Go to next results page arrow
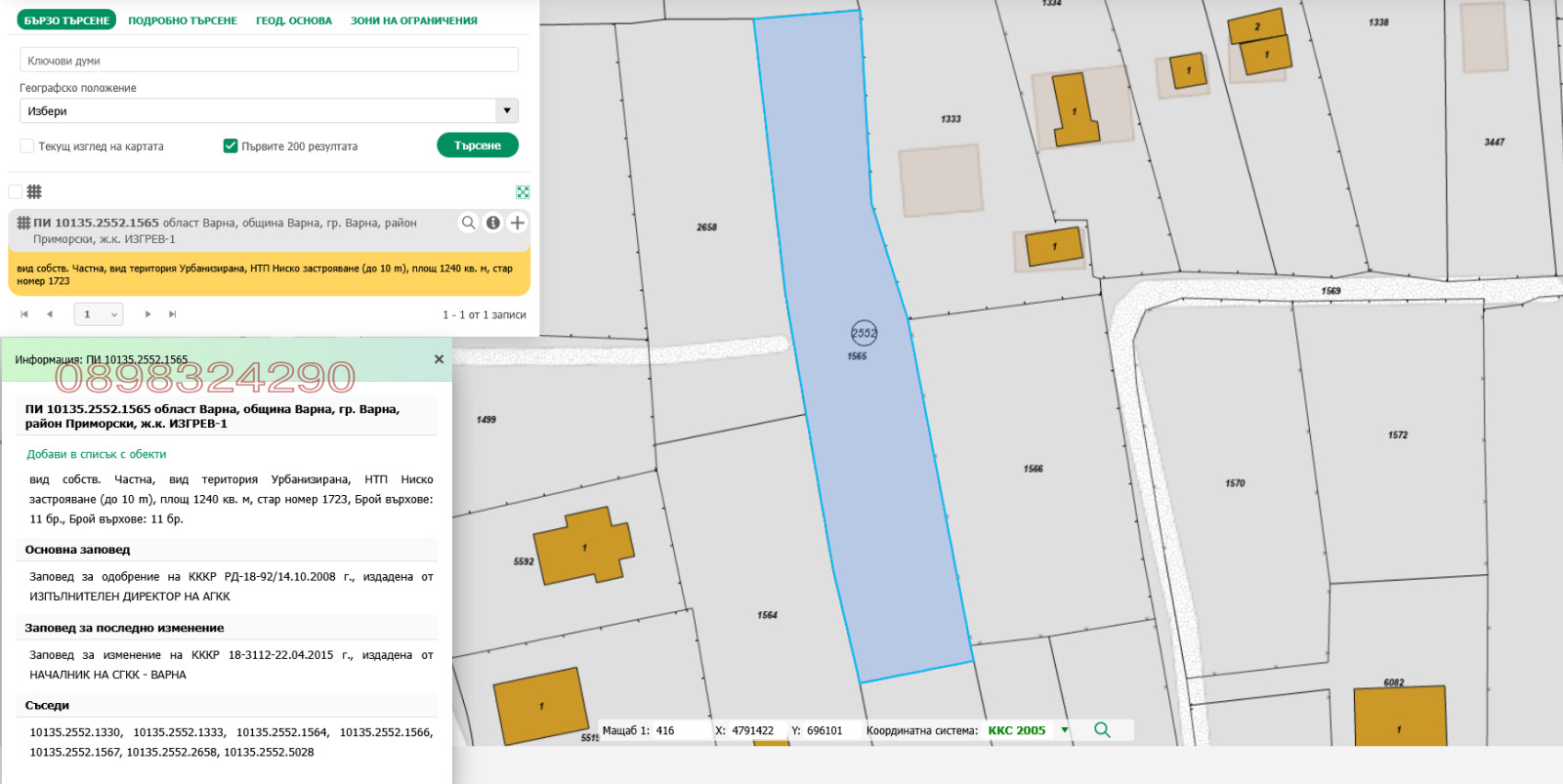Screen dimensions: 1563x784 148,314
